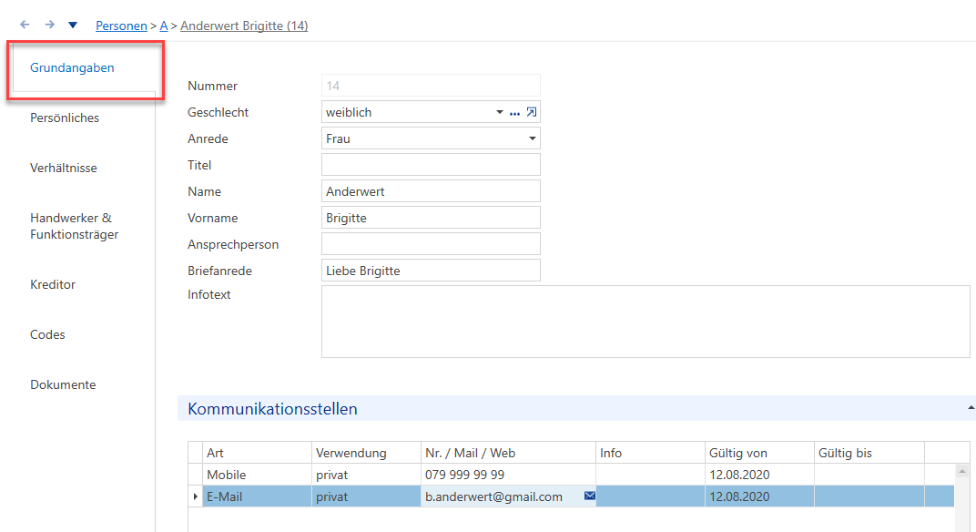
Task: Expand the Geschlecht dropdown arrow
Action: pos(499,113)
